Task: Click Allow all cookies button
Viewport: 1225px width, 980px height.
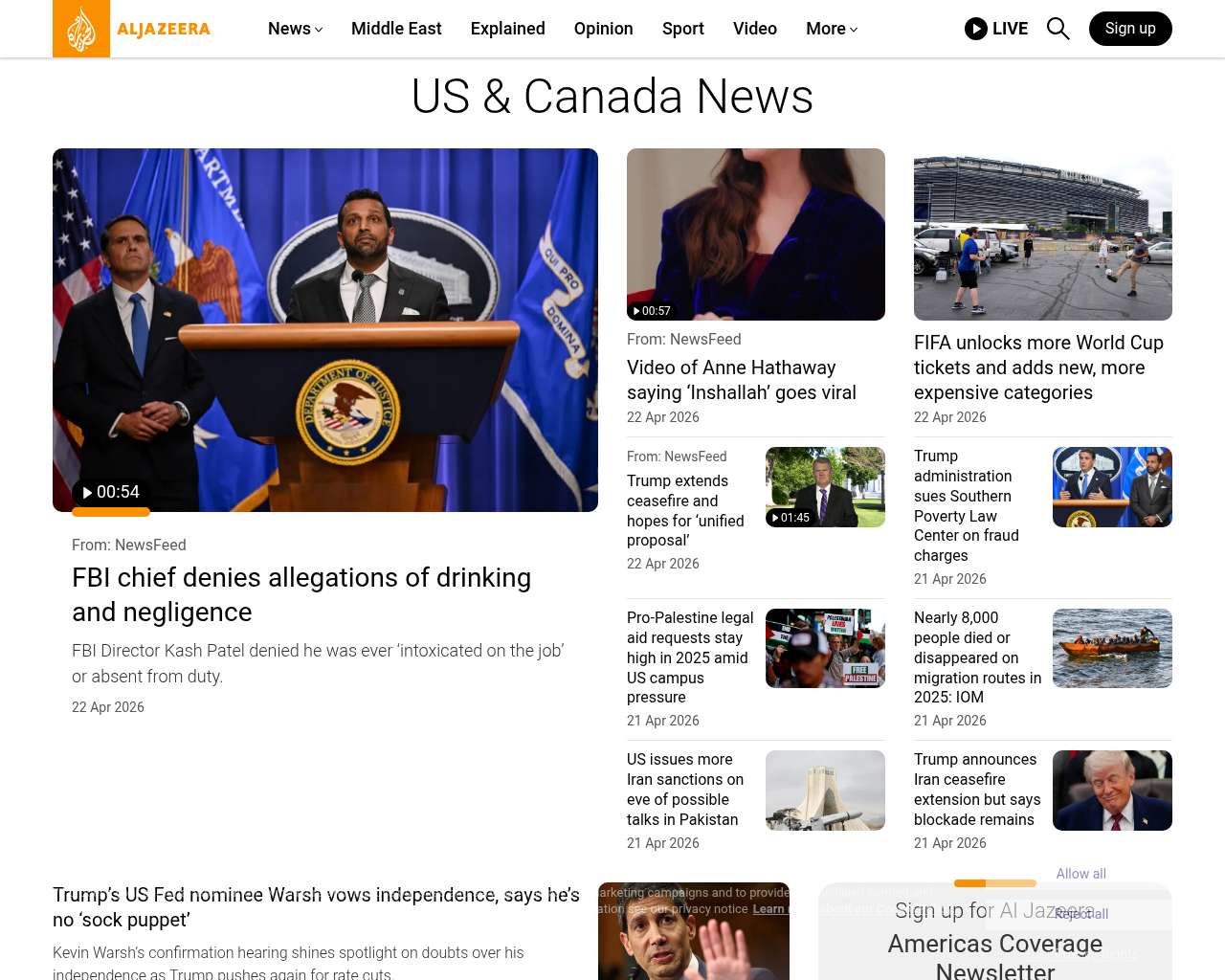Action: pos(1081,874)
